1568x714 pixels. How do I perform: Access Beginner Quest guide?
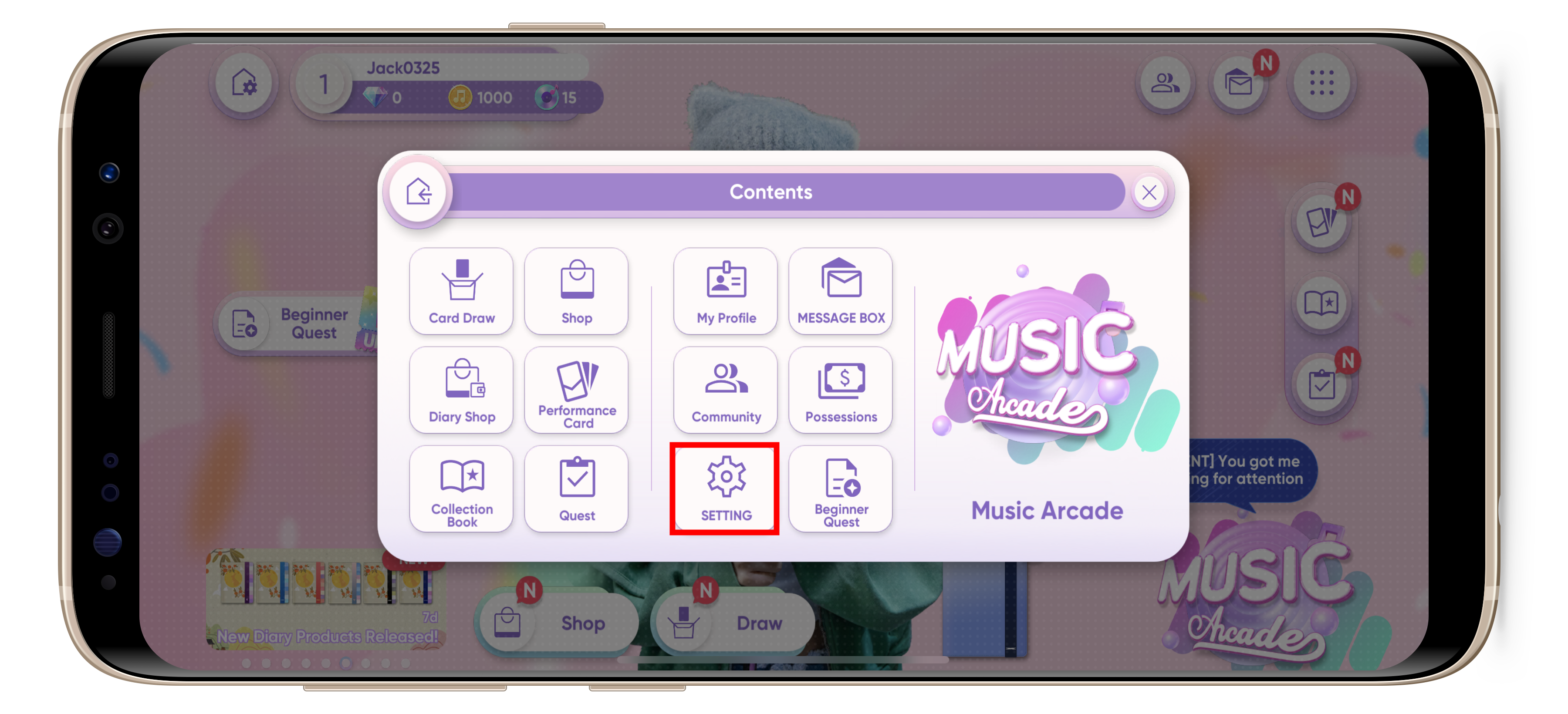[840, 489]
